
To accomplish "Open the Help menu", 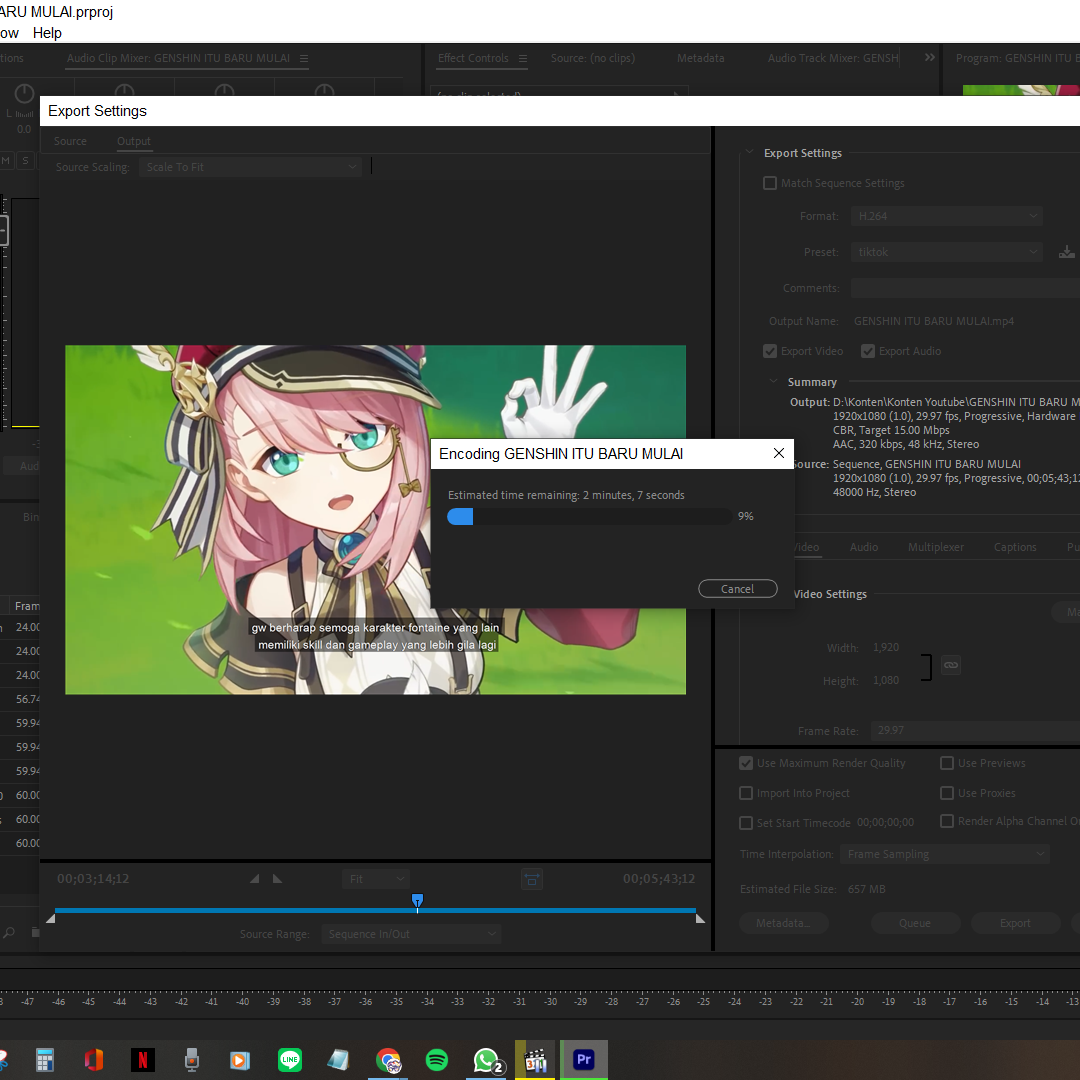I will point(48,33).
